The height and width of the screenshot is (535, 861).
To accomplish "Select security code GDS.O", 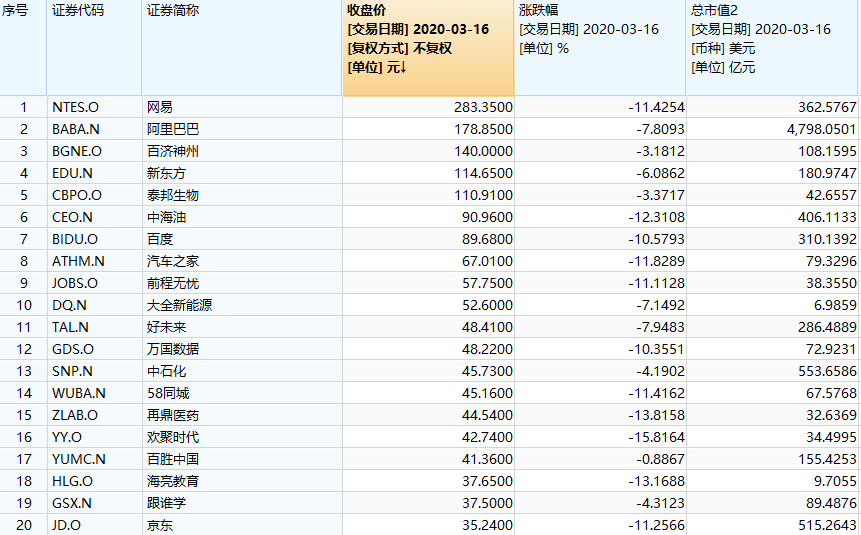I will (73, 349).
